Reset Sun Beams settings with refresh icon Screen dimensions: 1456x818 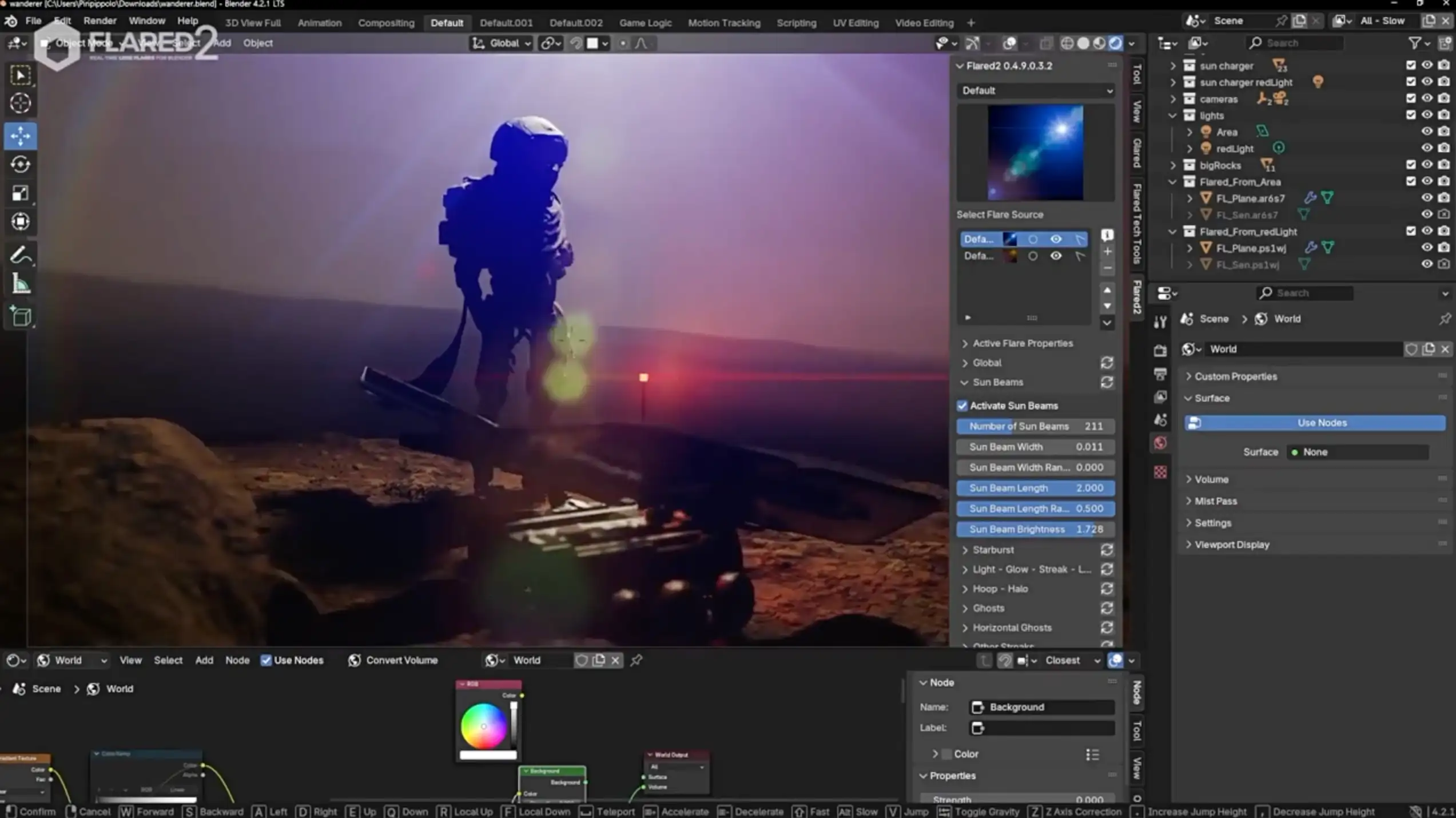click(x=1107, y=382)
